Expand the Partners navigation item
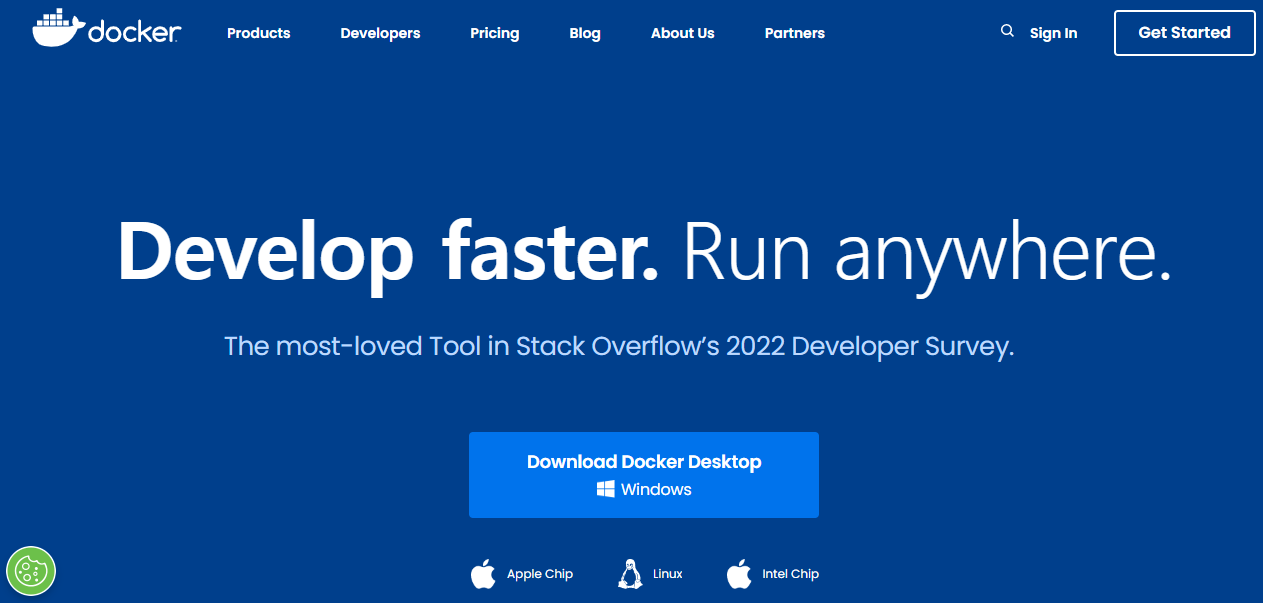The image size is (1263, 603). (794, 33)
